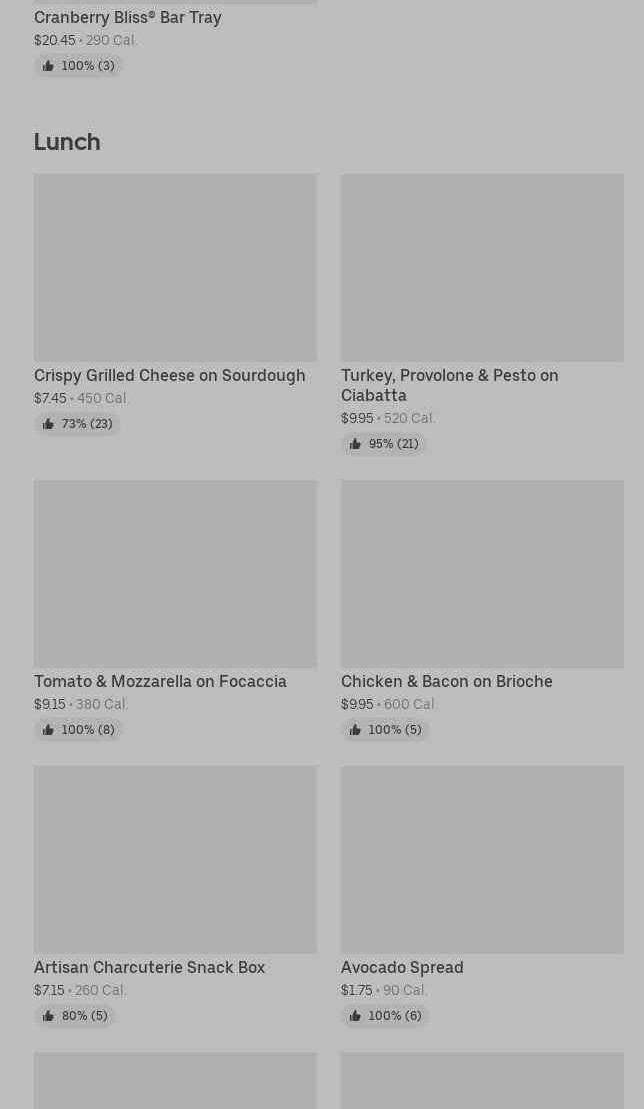Click Crispy Grilled Cheese on Sourdough title
Image resolution: width=644 pixels, height=1109 pixels.
[x=170, y=375]
